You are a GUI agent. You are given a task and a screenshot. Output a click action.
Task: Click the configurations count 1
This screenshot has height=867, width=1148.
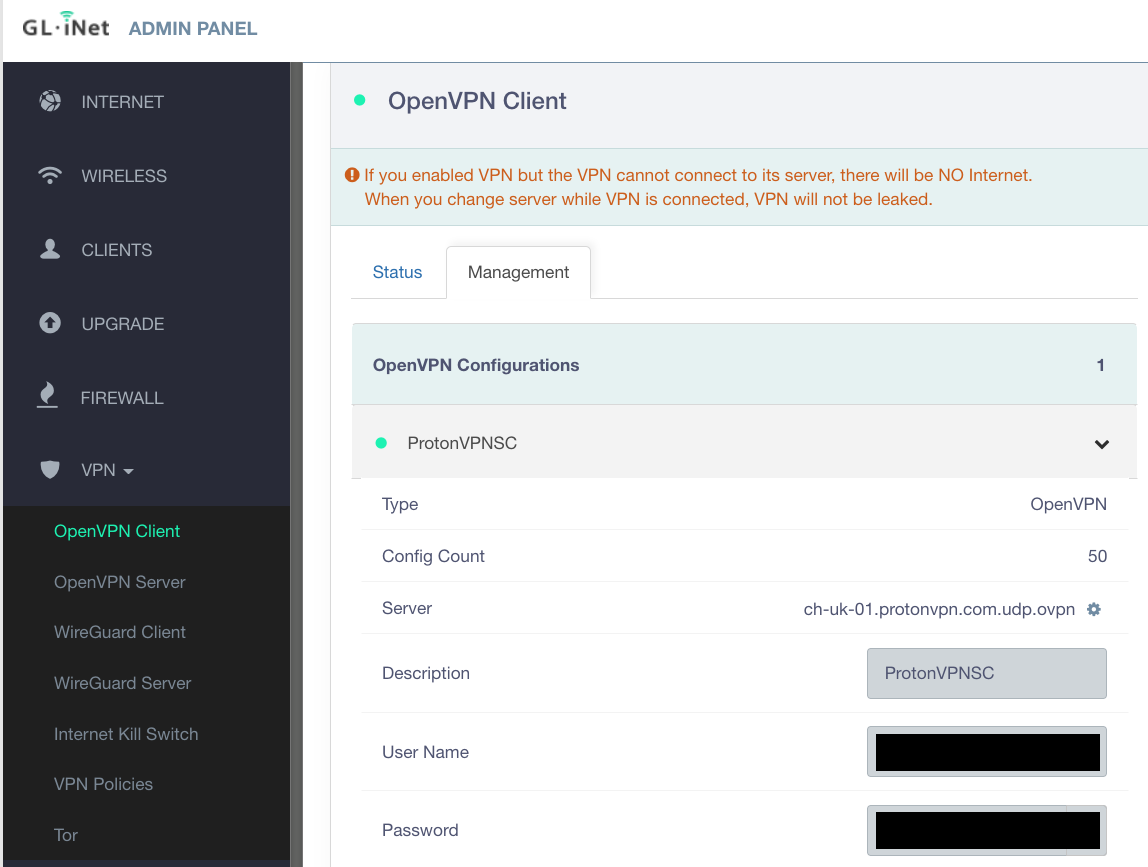point(1100,365)
